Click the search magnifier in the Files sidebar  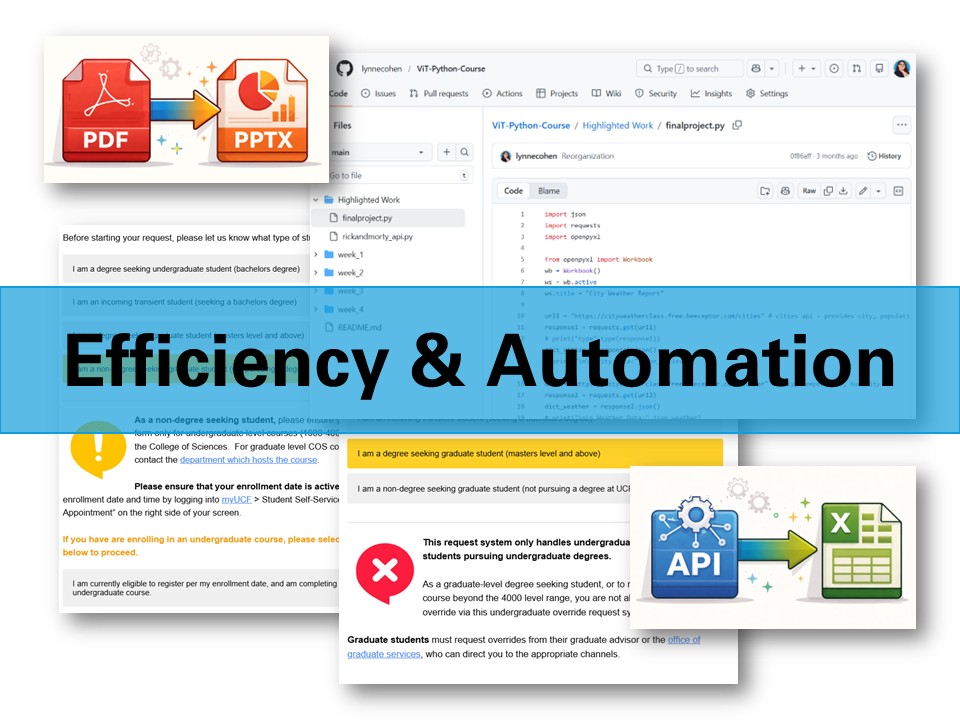[465, 151]
